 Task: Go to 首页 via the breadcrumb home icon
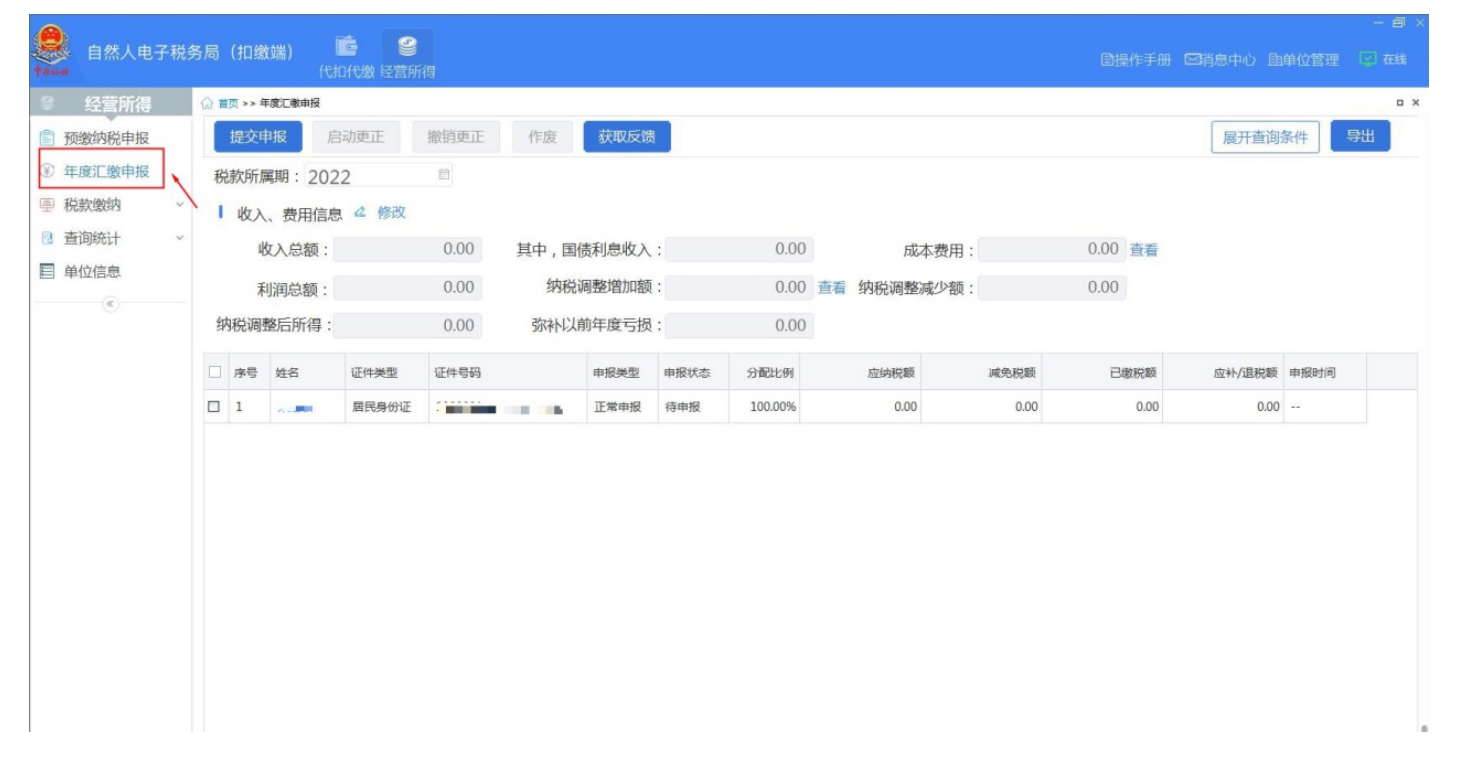pos(207,103)
